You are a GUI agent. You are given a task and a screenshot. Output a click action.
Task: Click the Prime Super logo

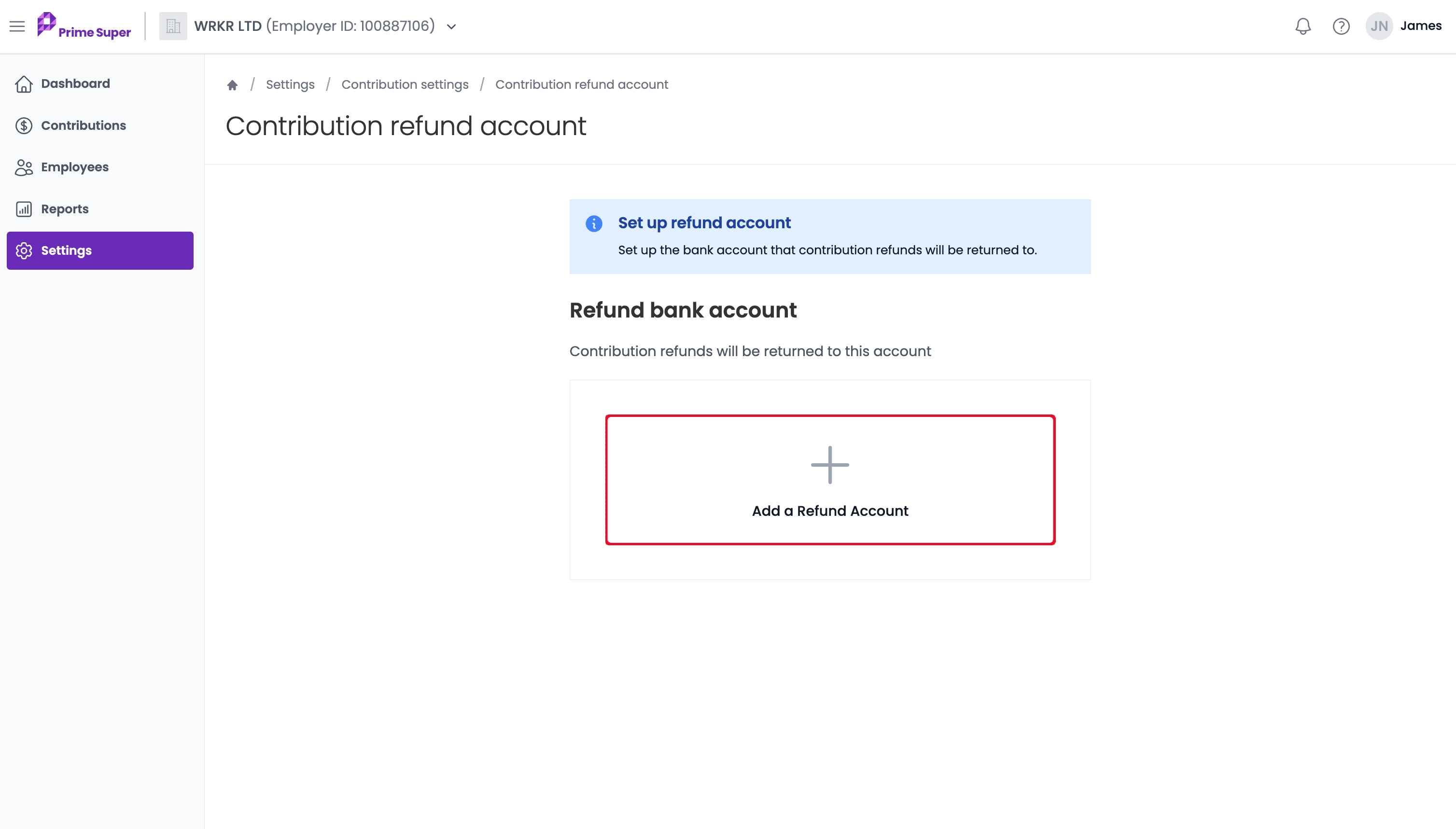[x=84, y=26]
